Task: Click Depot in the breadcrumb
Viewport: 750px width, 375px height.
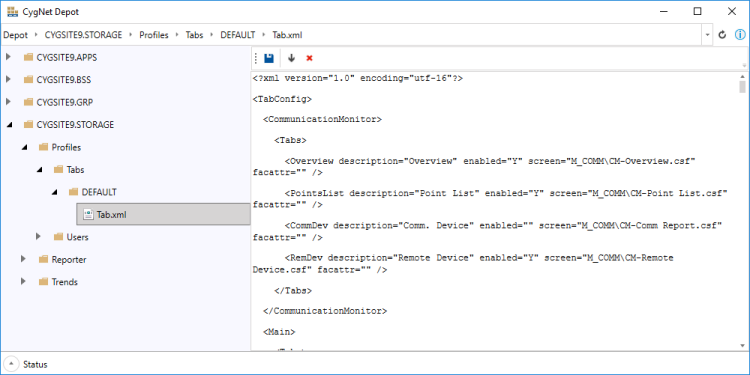Action: 15,35
